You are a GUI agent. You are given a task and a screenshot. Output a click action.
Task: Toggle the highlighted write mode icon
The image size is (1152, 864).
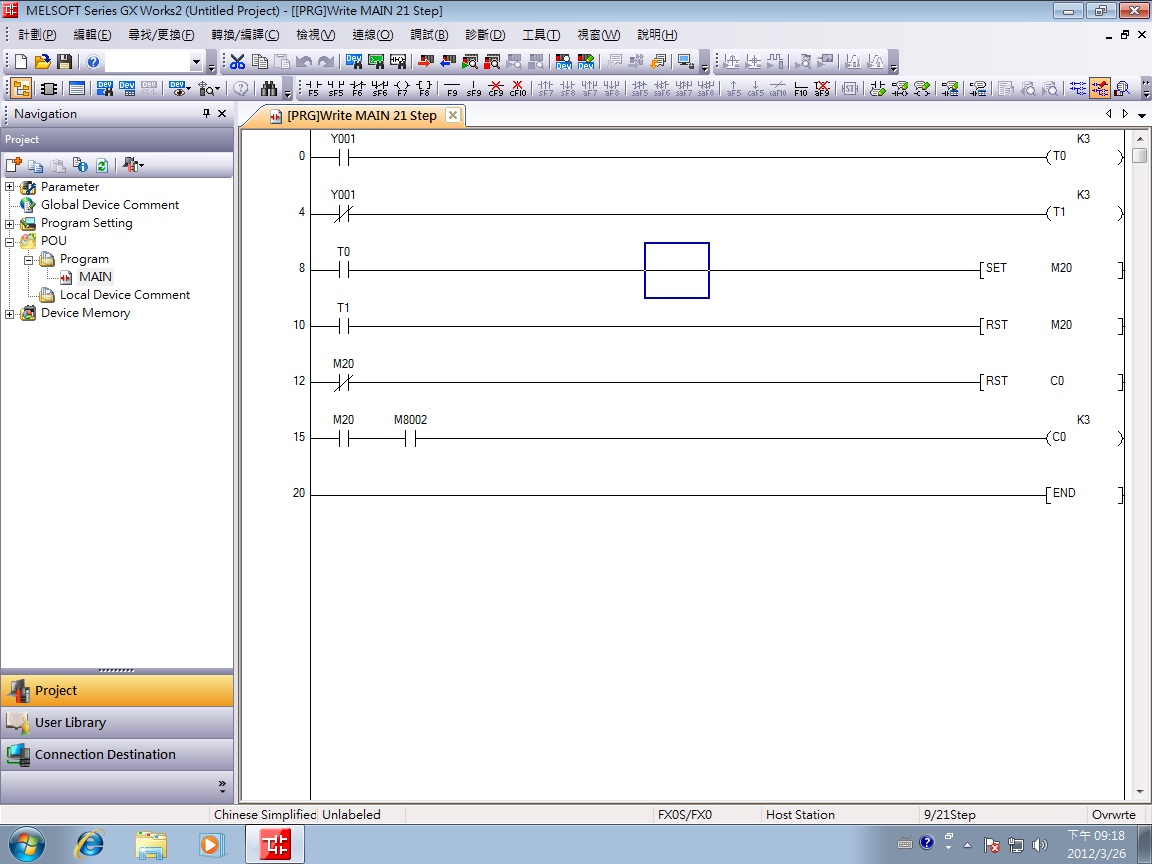(x=1100, y=88)
